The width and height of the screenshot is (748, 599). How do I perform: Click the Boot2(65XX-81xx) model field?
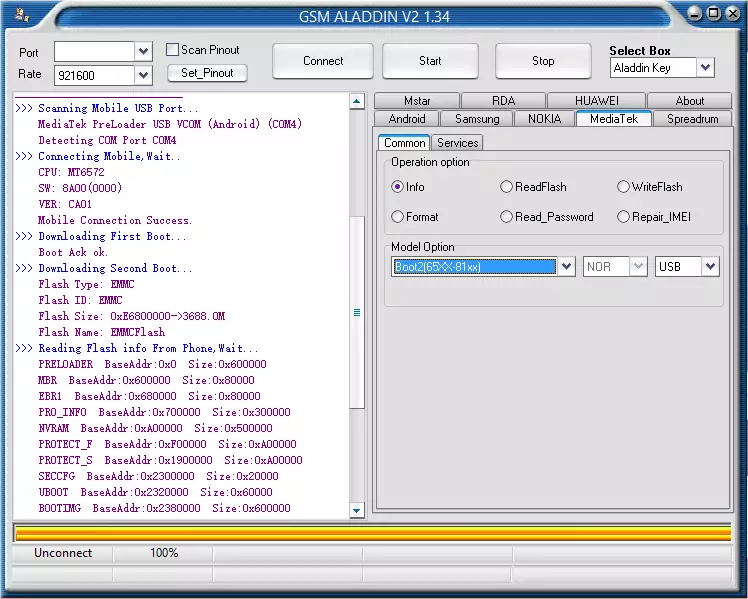coord(474,266)
